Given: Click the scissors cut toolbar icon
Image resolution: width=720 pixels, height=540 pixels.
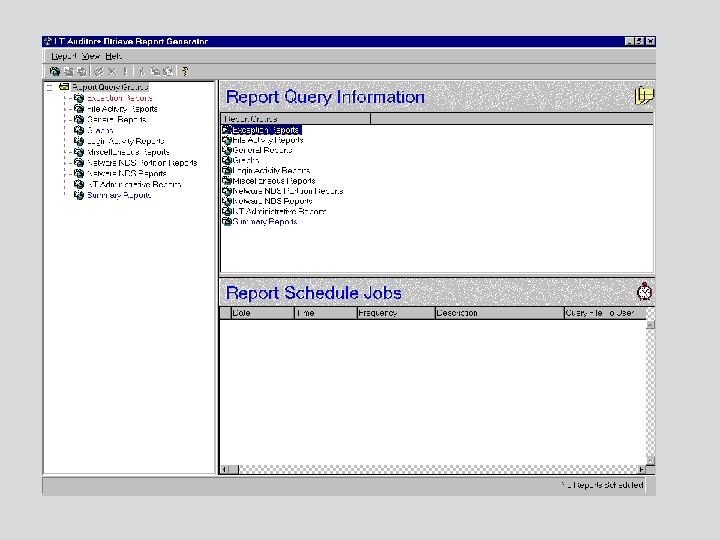Looking at the screenshot, I should (x=141, y=71).
